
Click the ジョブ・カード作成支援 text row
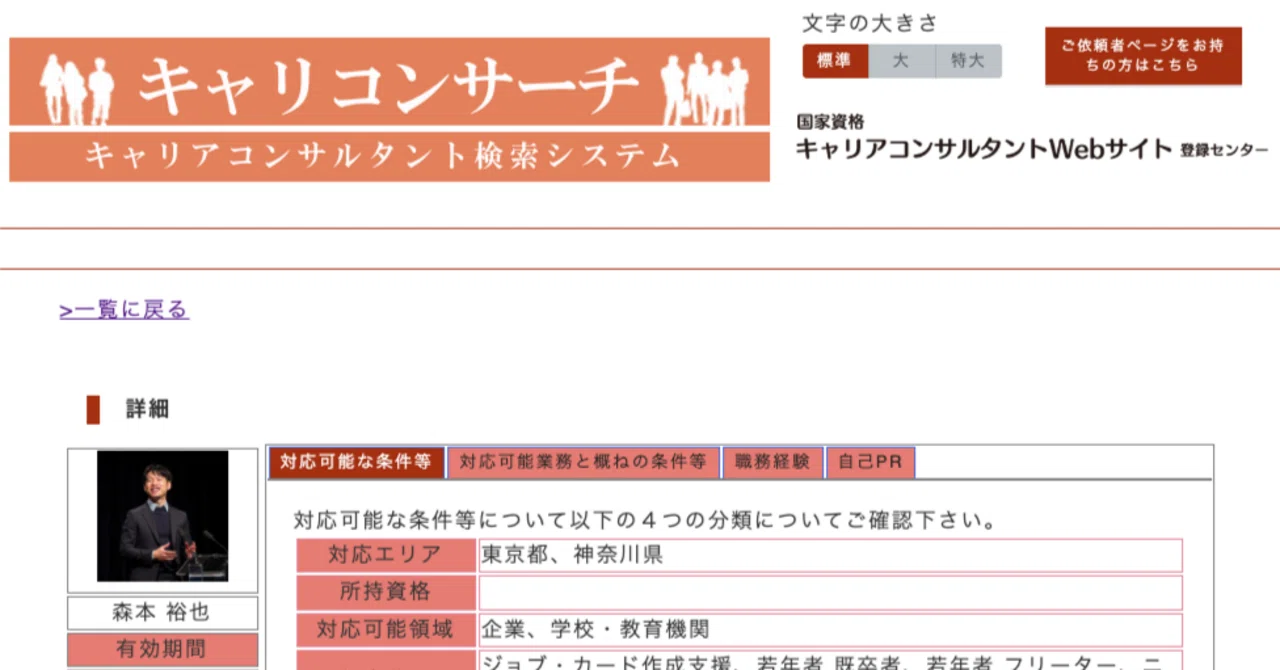[830, 660]
